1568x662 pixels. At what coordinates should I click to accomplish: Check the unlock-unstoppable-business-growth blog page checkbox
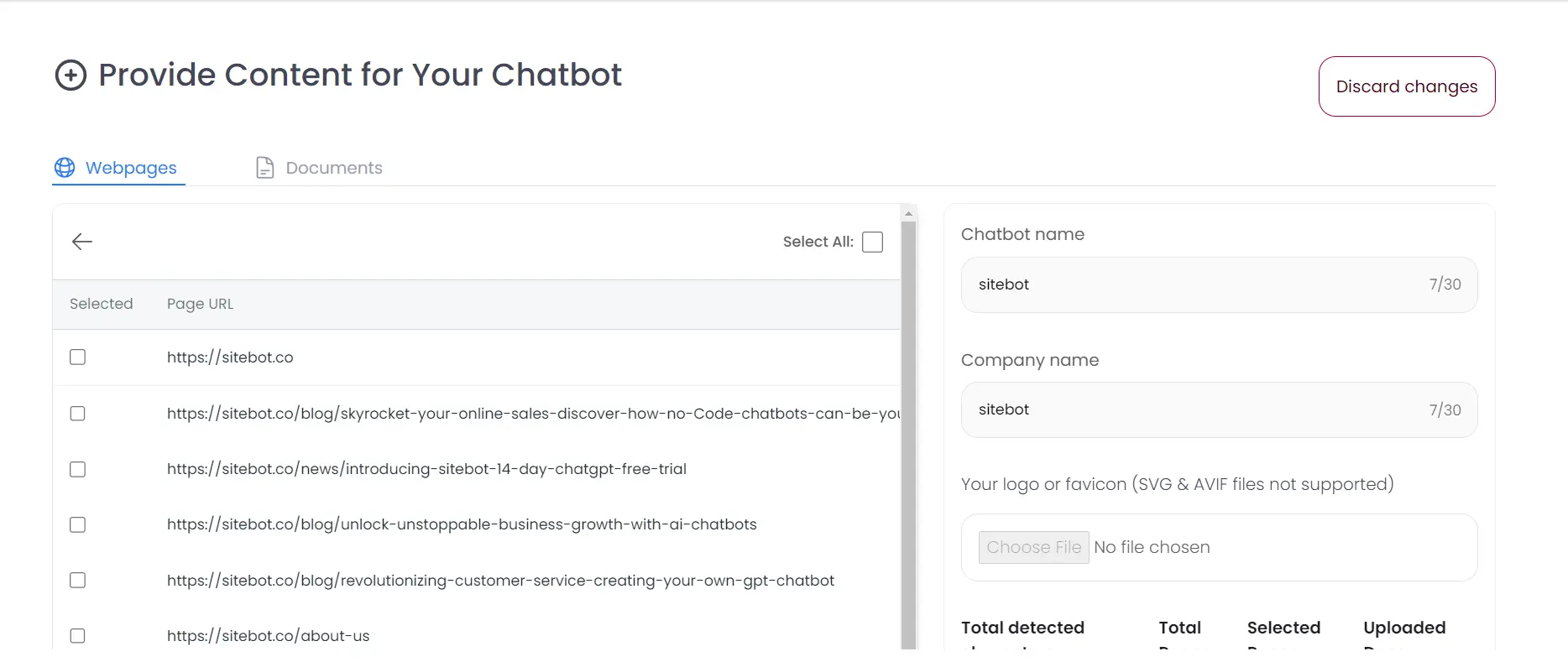coord(78,525)
